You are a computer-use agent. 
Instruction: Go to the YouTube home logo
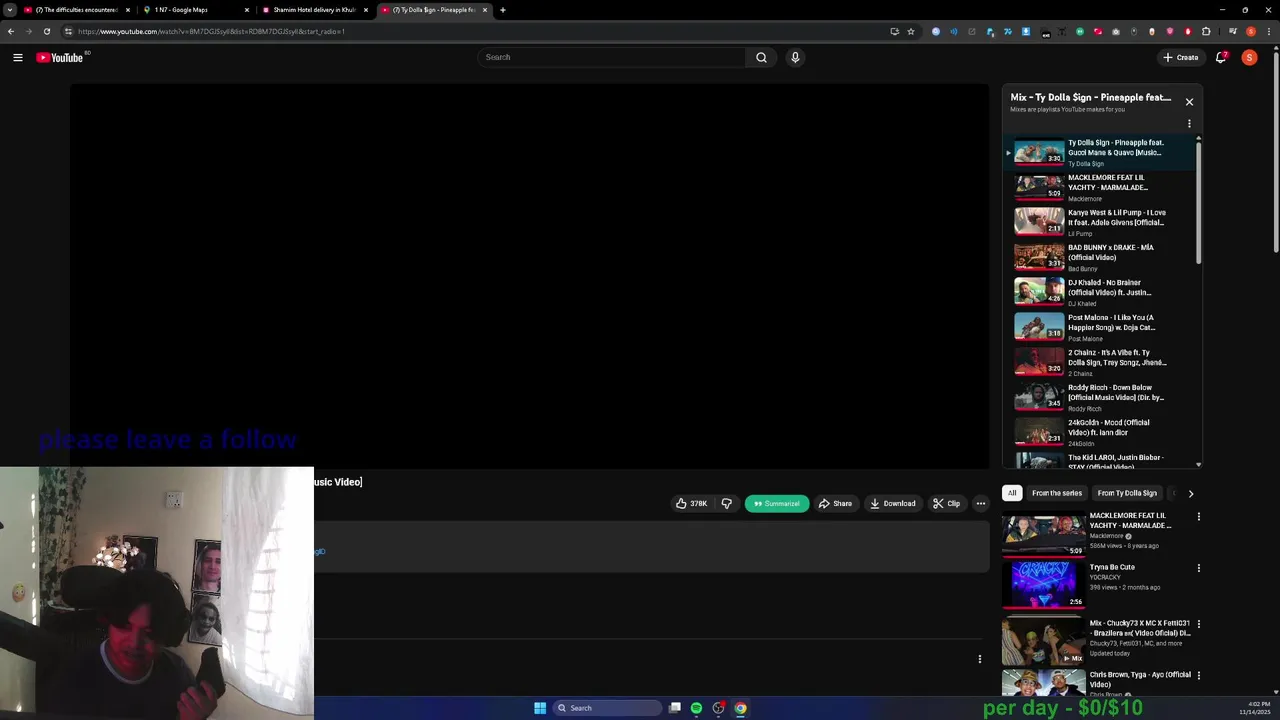(60, 57)
